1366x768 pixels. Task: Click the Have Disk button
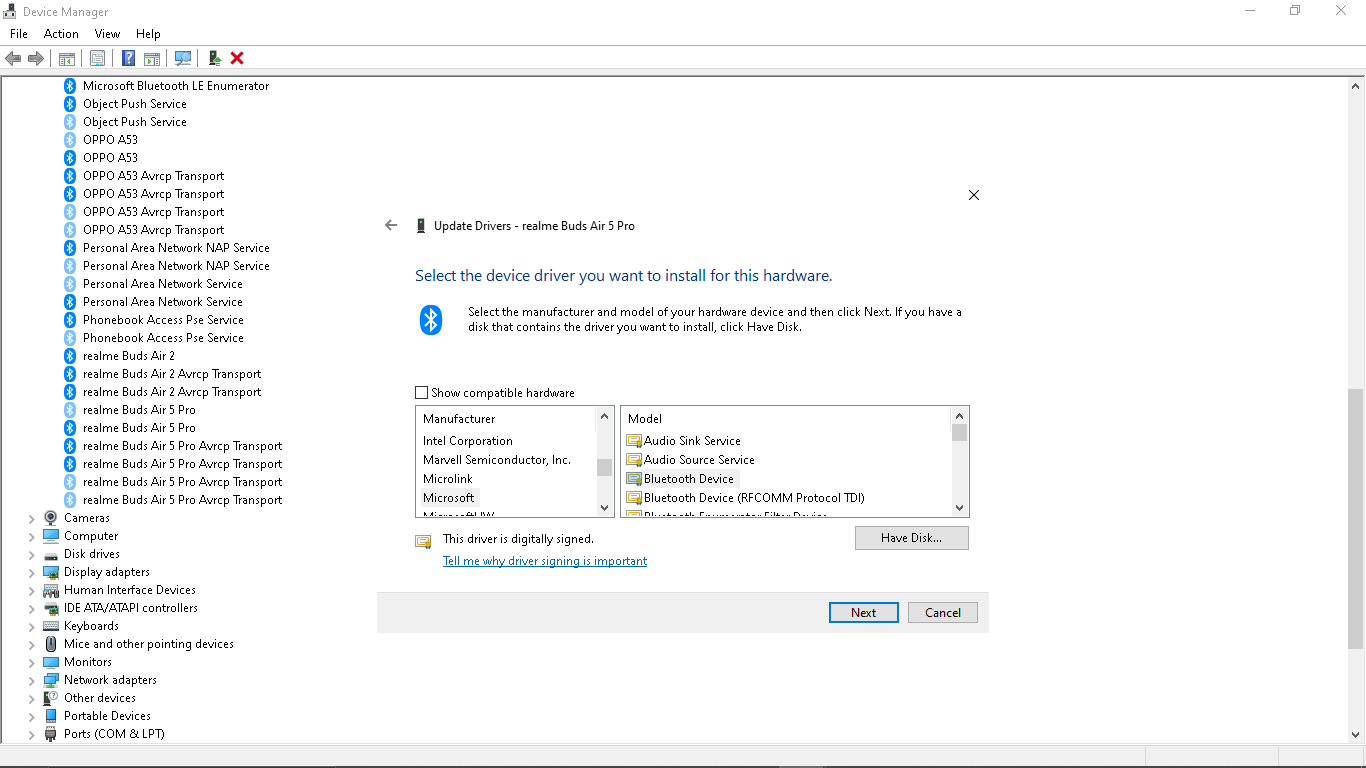[911, 537]
